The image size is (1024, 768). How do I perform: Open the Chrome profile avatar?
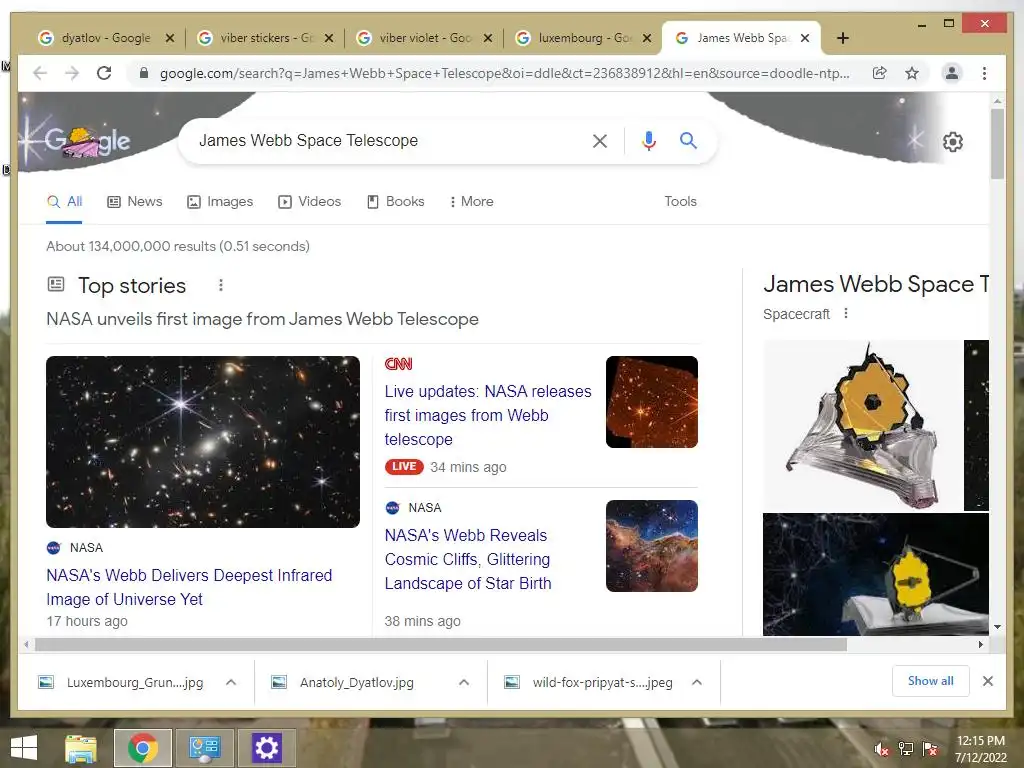[952, 73]
